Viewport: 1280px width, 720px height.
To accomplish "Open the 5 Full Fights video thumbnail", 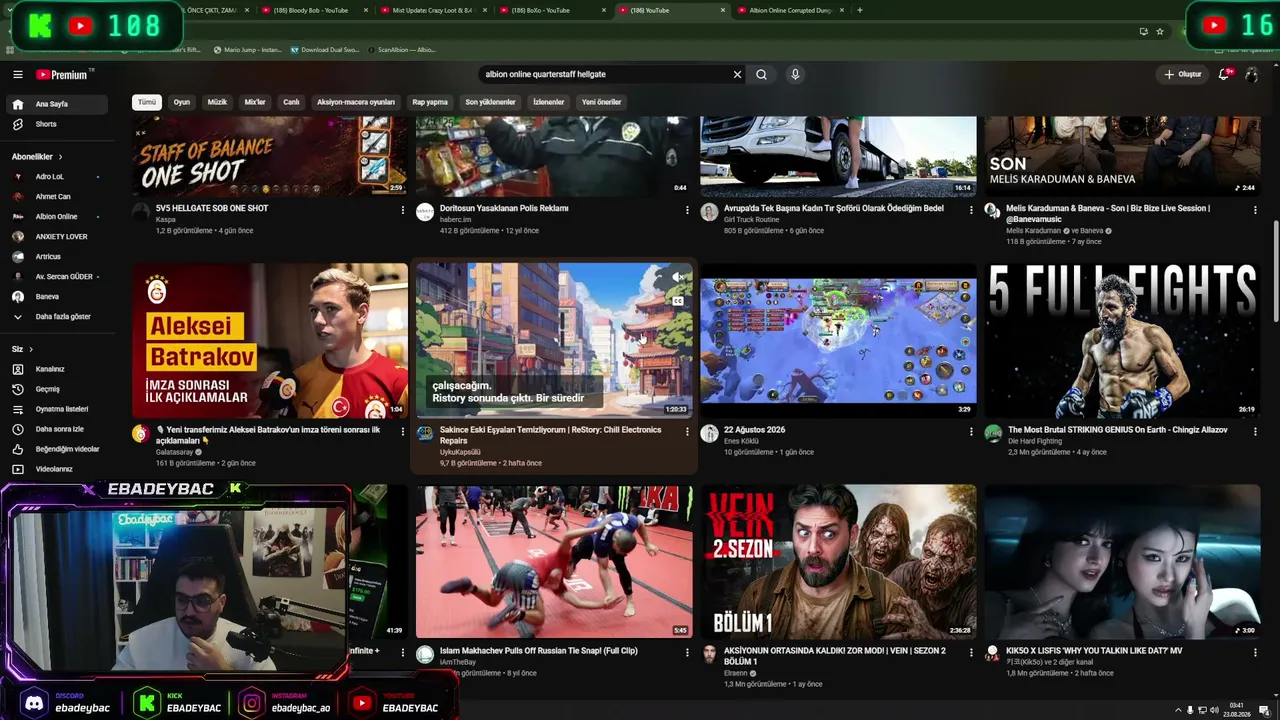I will [1122, 340].
